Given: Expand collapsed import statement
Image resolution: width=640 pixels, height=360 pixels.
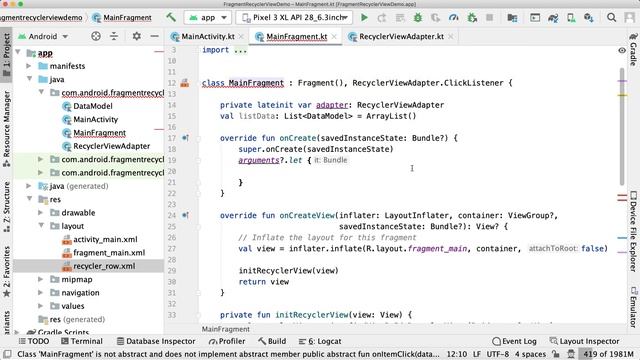Looking at the screenshot, I should tap(240, 50).
